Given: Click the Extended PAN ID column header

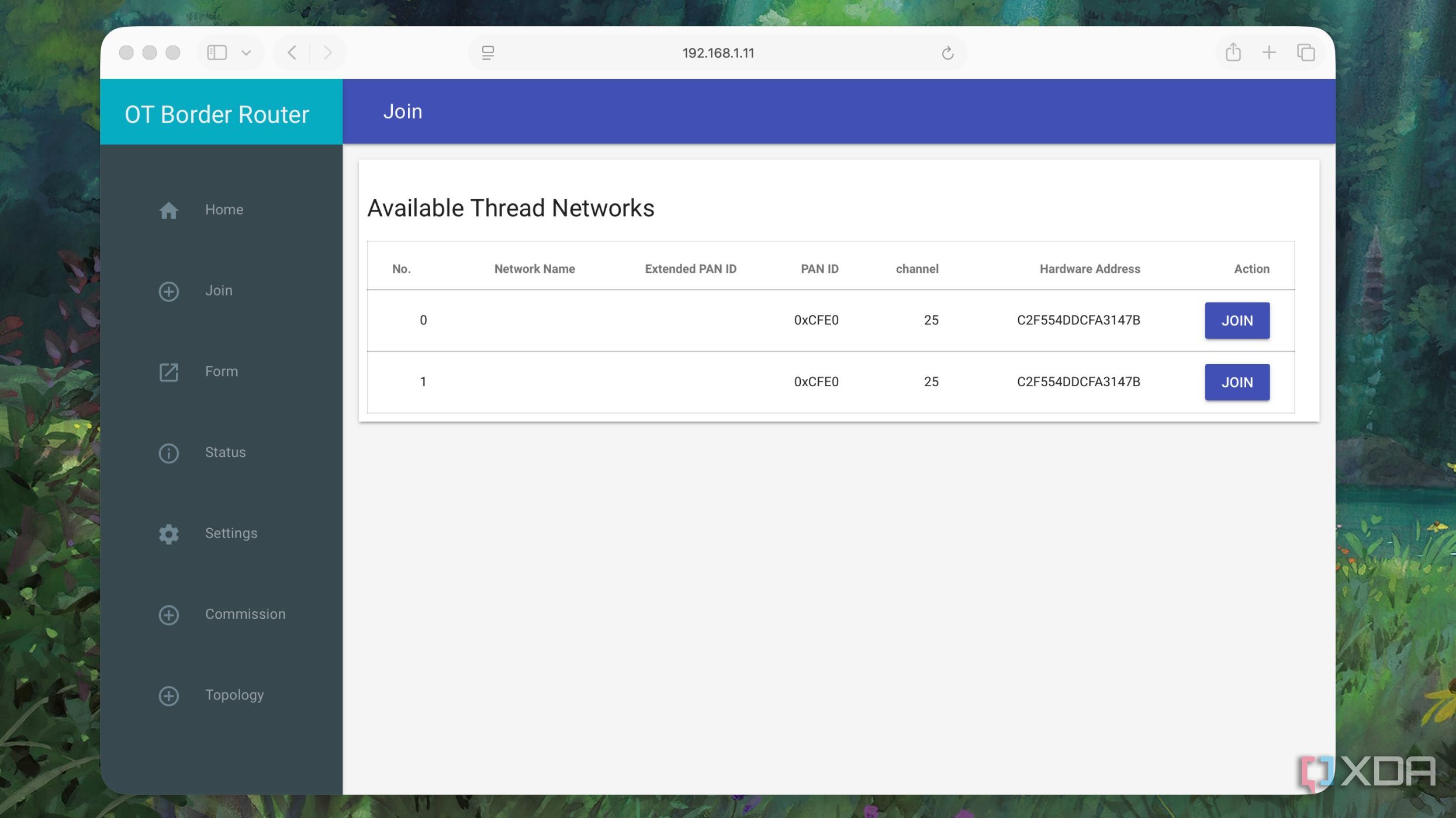Looking at the screenshot, I should point(690,269).
